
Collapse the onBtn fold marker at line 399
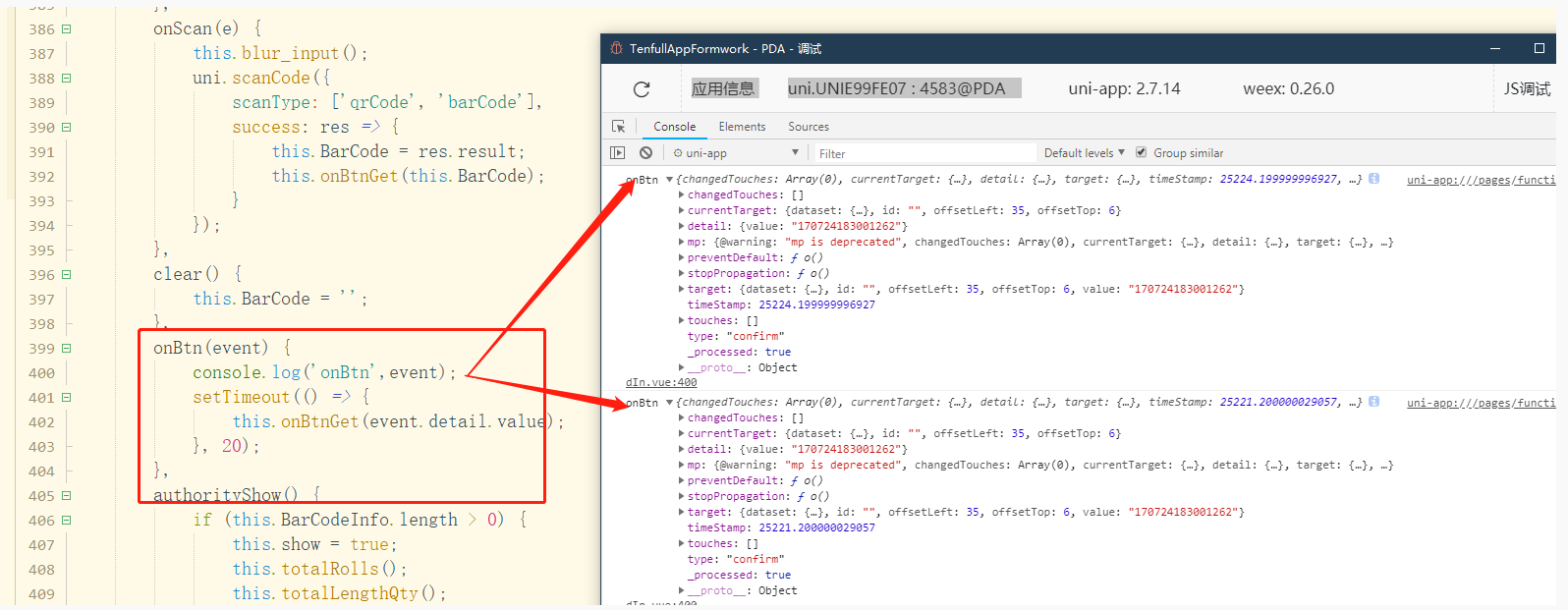67,349
